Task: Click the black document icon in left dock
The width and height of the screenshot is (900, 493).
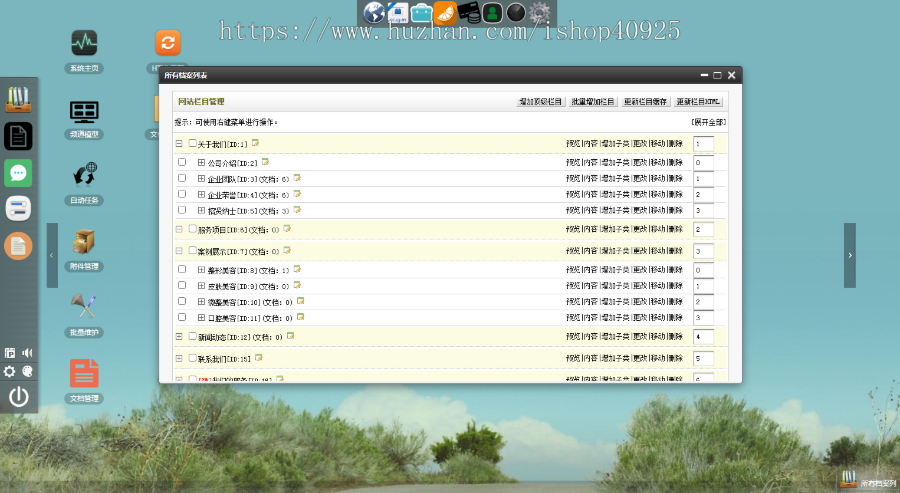Action: point(18,136)
